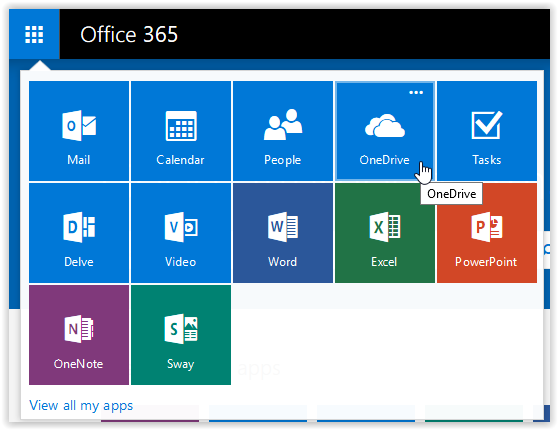Click the Office 365 header title

pos(129,35)
